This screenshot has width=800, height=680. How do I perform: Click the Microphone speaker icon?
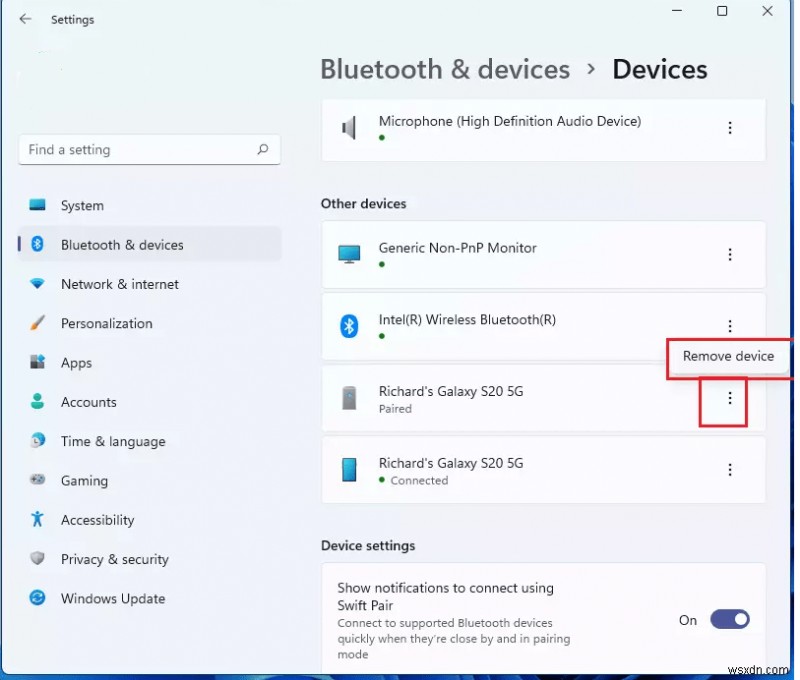click(349, 128)
